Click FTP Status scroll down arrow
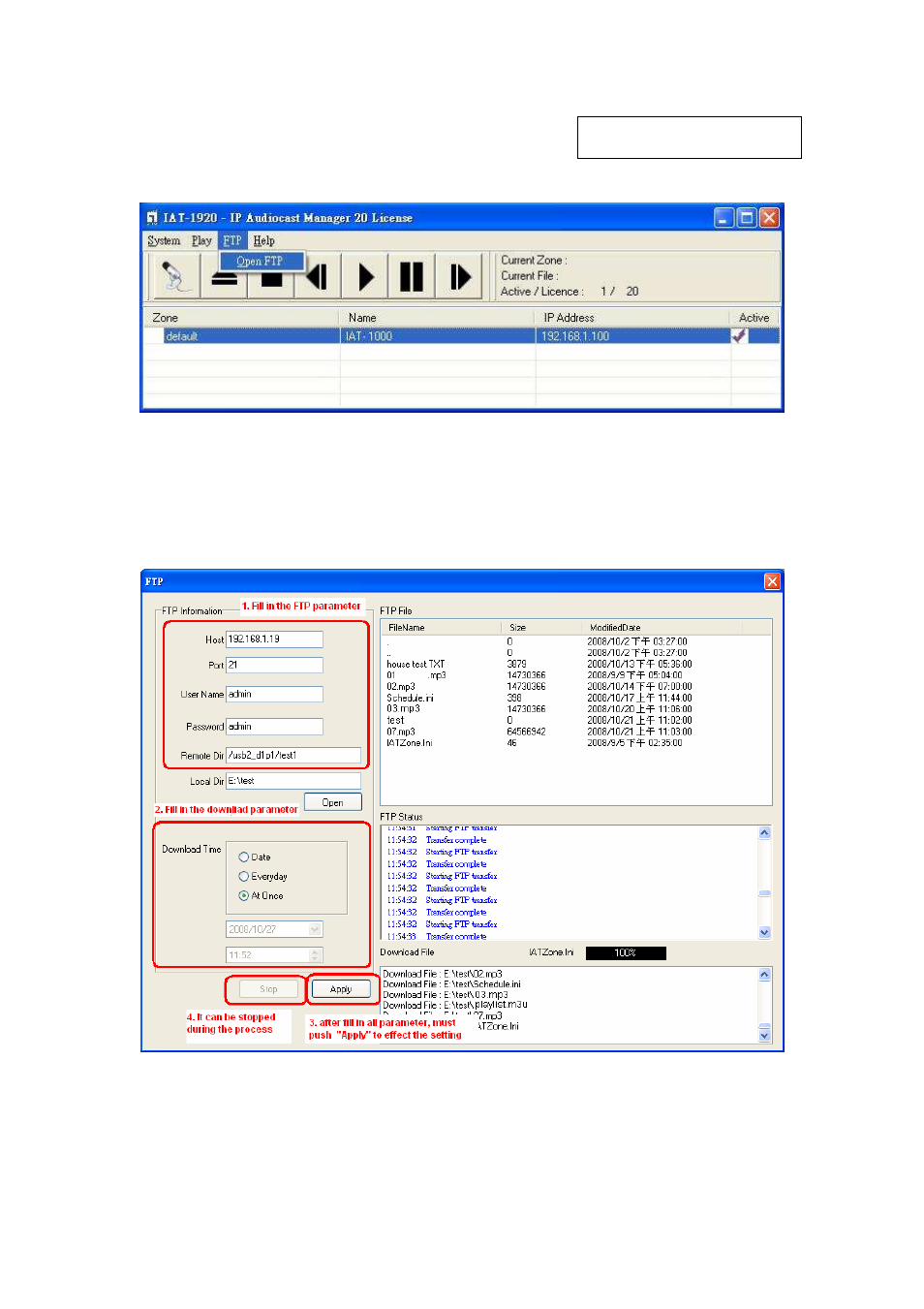This screenshot has height=1309, width=924. [764, 932]
